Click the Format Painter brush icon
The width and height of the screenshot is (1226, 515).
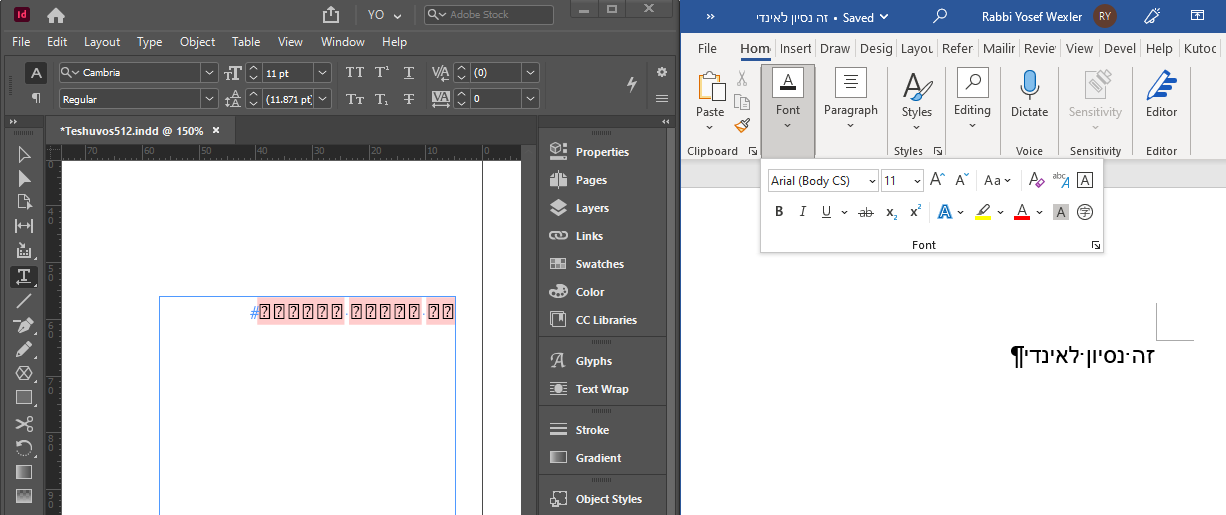(742, 125)
